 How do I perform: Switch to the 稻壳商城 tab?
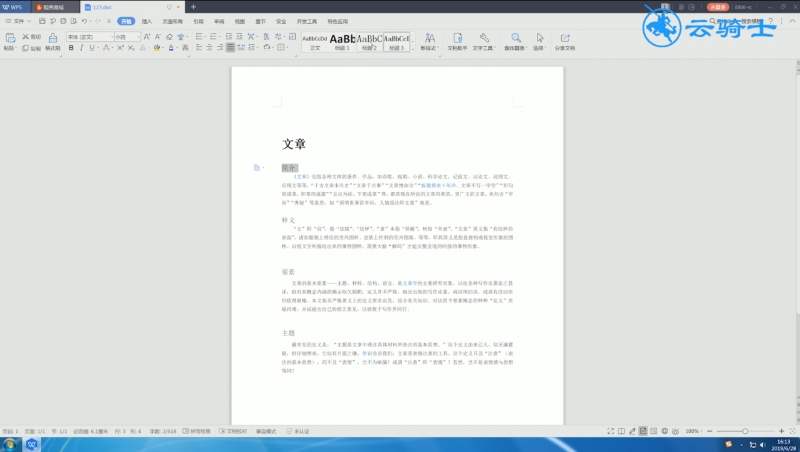click(51, 7)
